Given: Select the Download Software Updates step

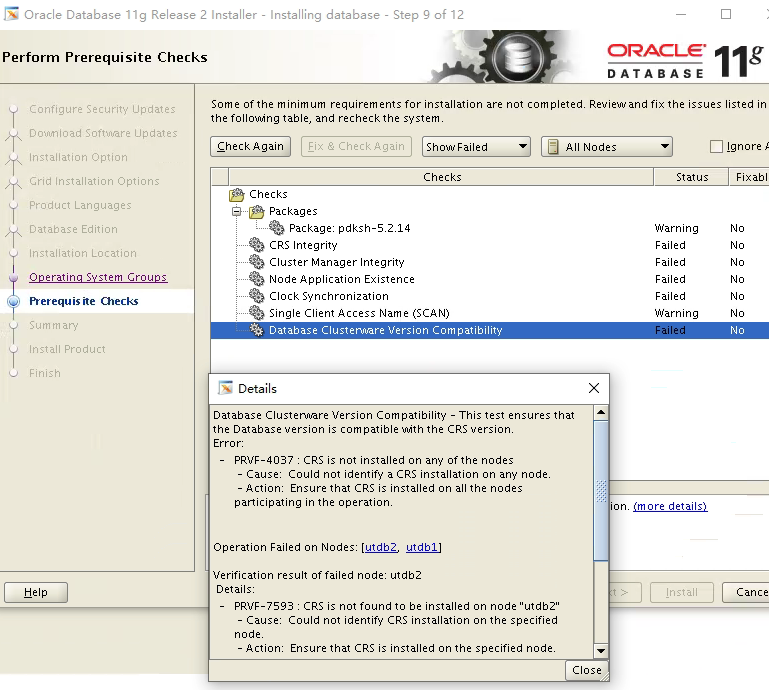Looking at the screenshot, I should pyautogui.click(x=103, y=133).
